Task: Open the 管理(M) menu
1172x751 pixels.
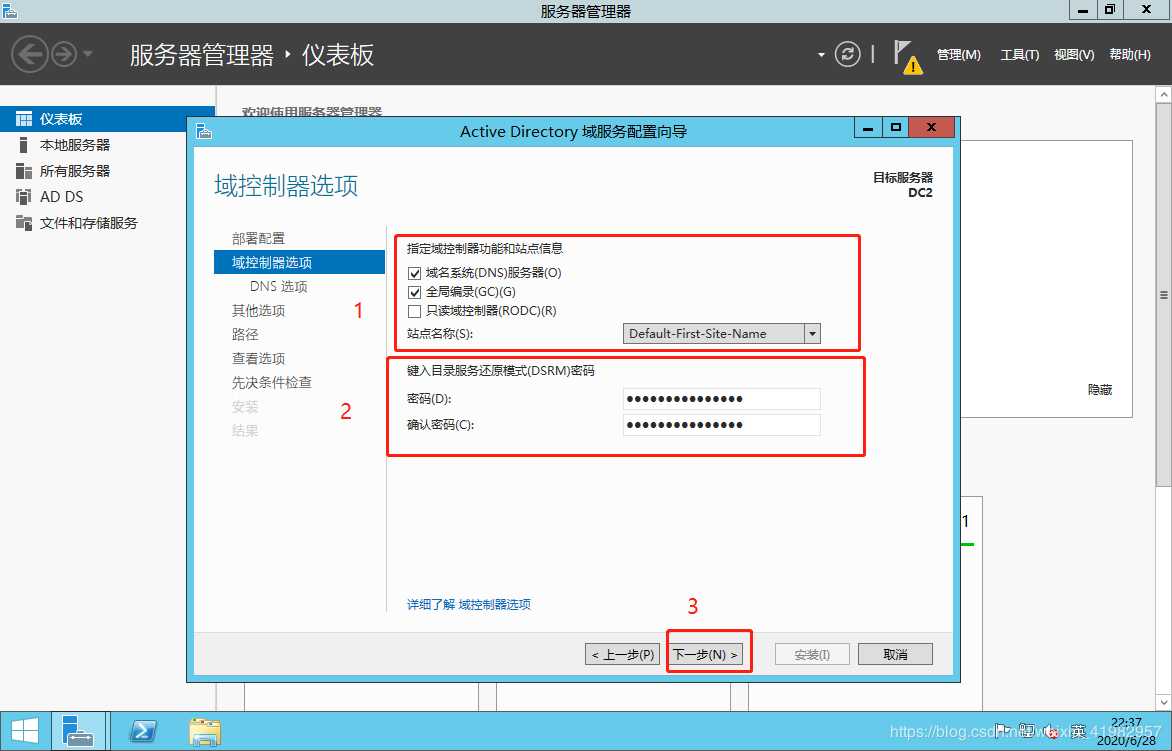Action: coord(958,55)
